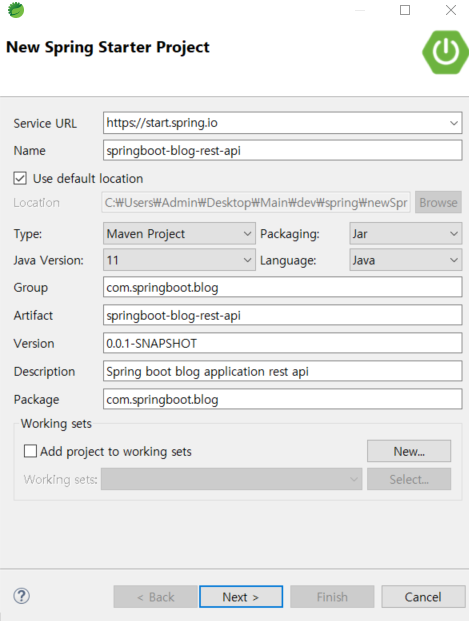Focus the Package input field

tap(282, 399)
